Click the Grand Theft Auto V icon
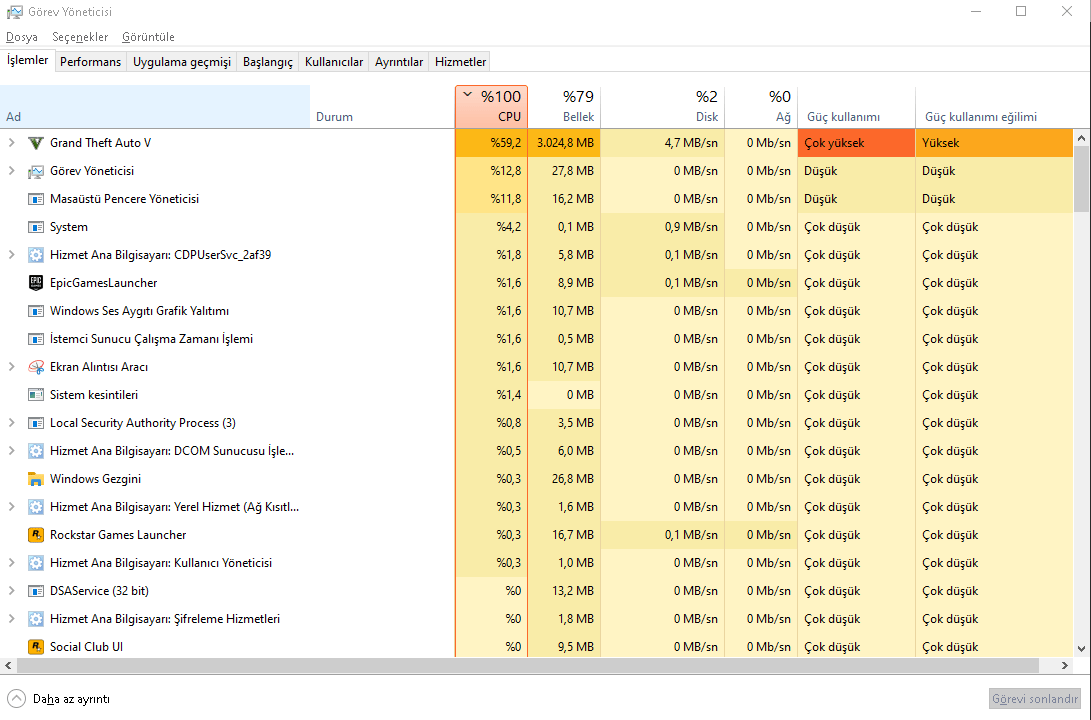This screenshot has width=1091, height=720. point(36,143)
